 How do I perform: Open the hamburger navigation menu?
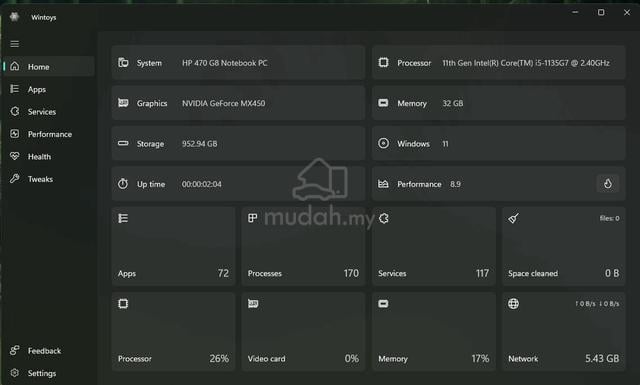pos(15,44)
